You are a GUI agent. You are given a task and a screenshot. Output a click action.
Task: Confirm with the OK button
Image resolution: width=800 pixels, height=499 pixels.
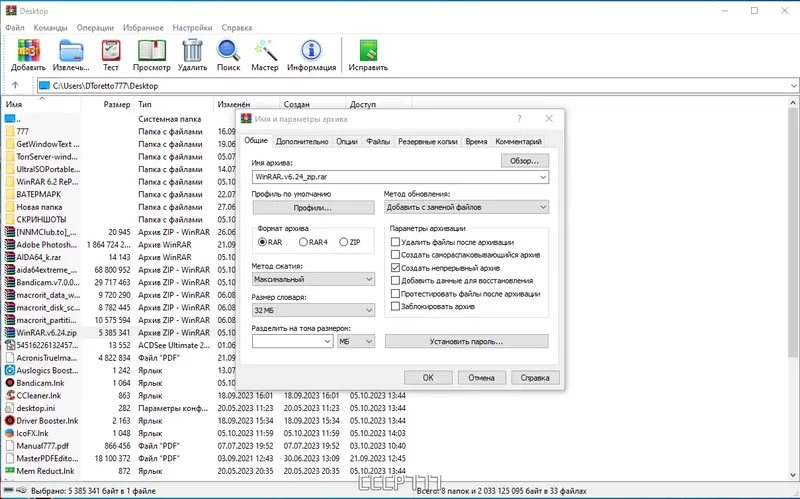pos(428,378)
